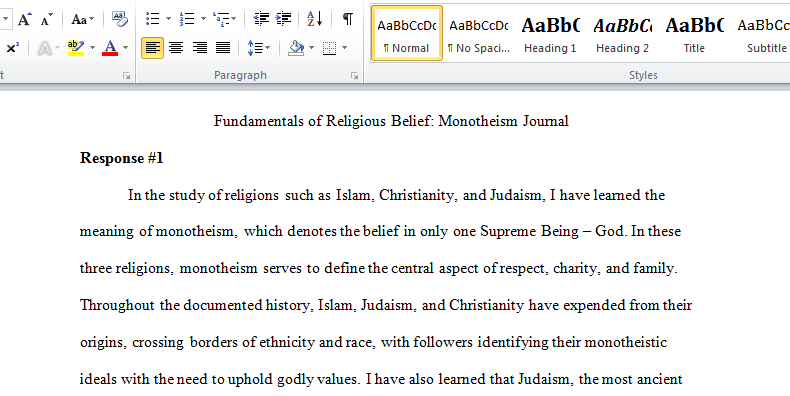Toggle Show/Hide paragraph marks
This screenshot has height=396, width=790.
[348, 19]
